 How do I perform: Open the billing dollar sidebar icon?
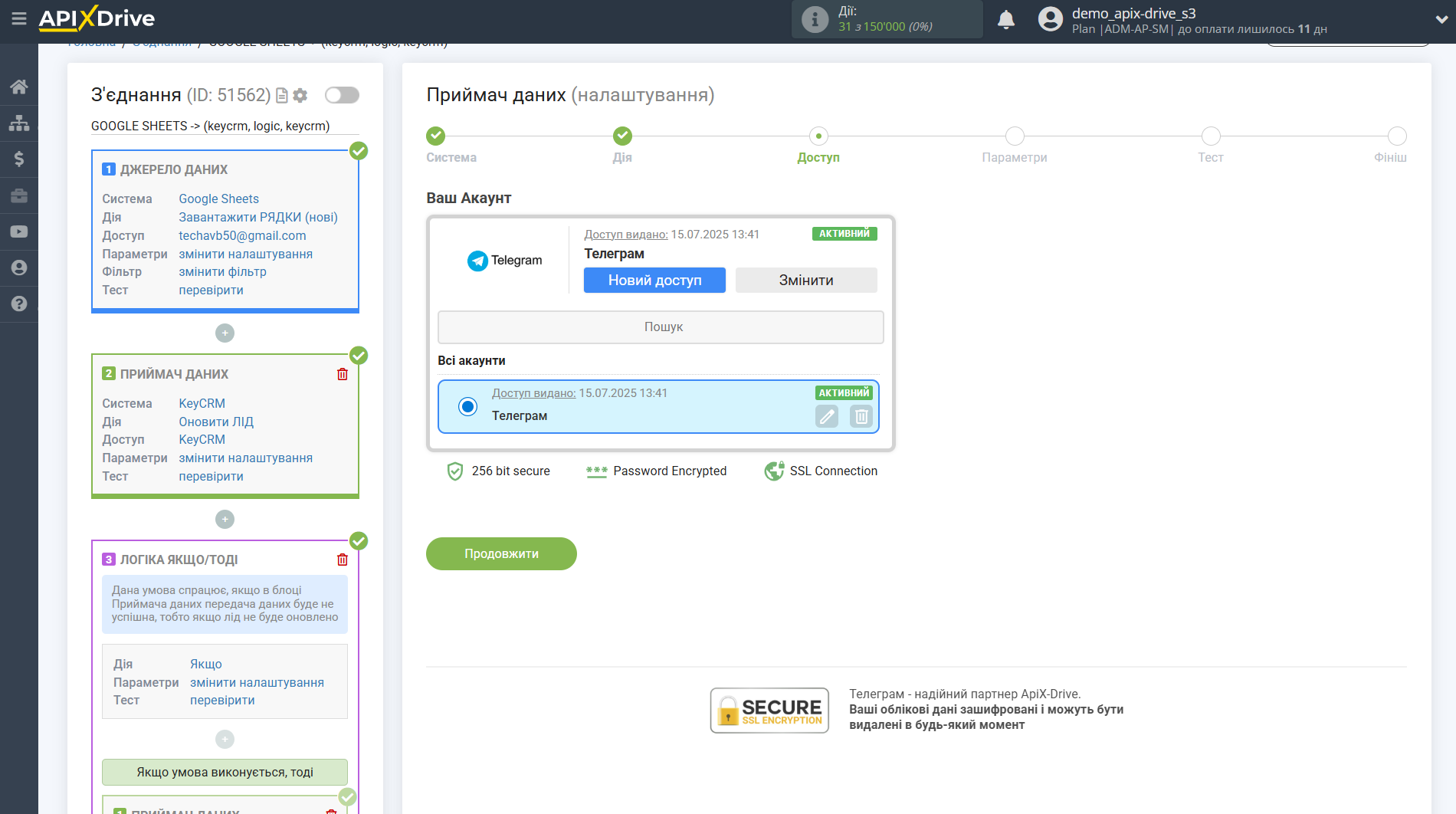click(x=19, y=159)
